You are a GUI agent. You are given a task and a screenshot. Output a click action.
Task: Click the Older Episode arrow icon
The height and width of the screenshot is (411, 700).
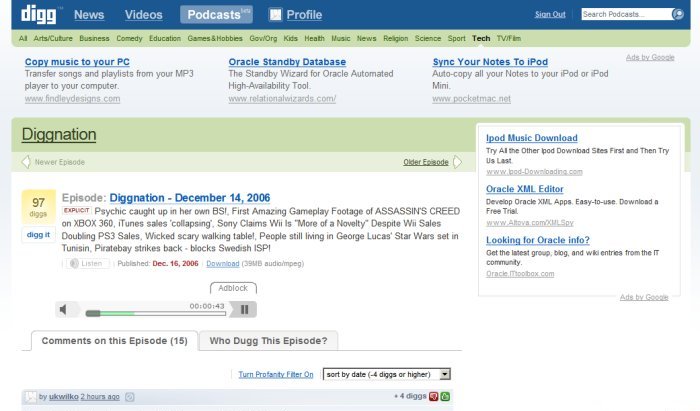[x=457, y=162]
